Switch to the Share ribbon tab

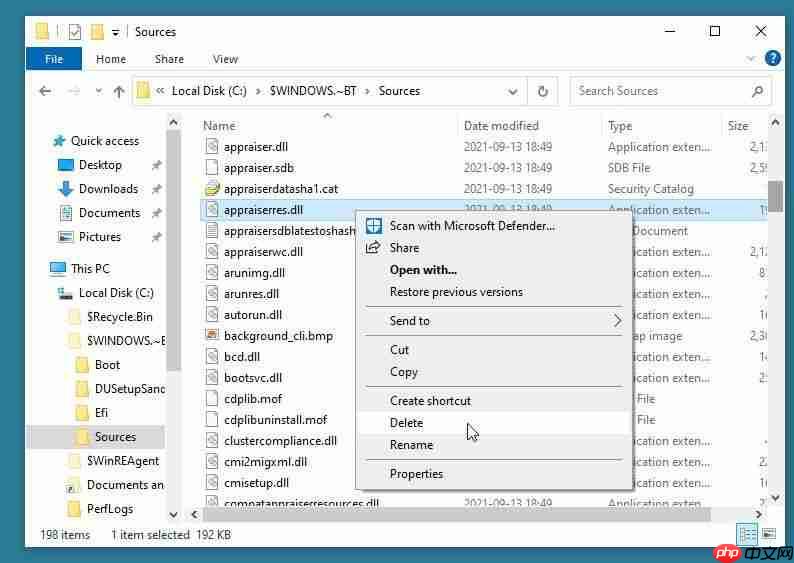point(169,59)
